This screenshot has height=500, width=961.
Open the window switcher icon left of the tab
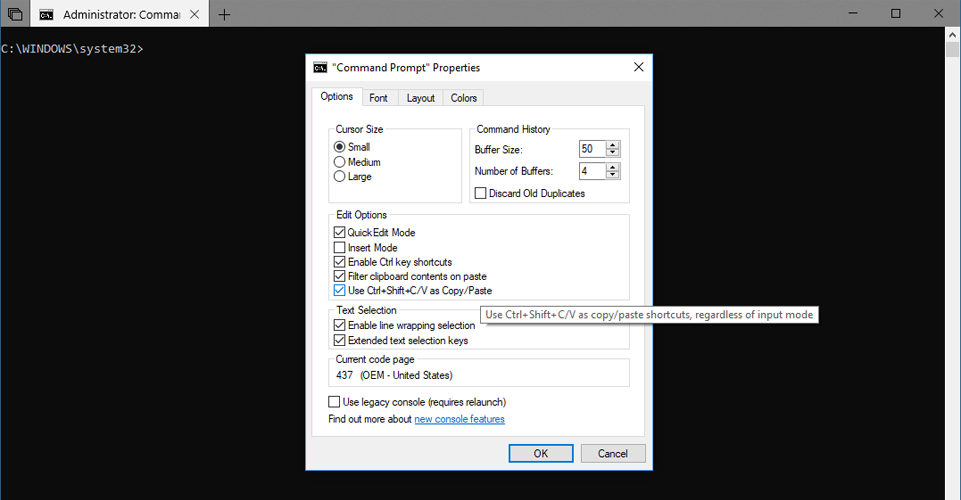click(x=15, y=14)
